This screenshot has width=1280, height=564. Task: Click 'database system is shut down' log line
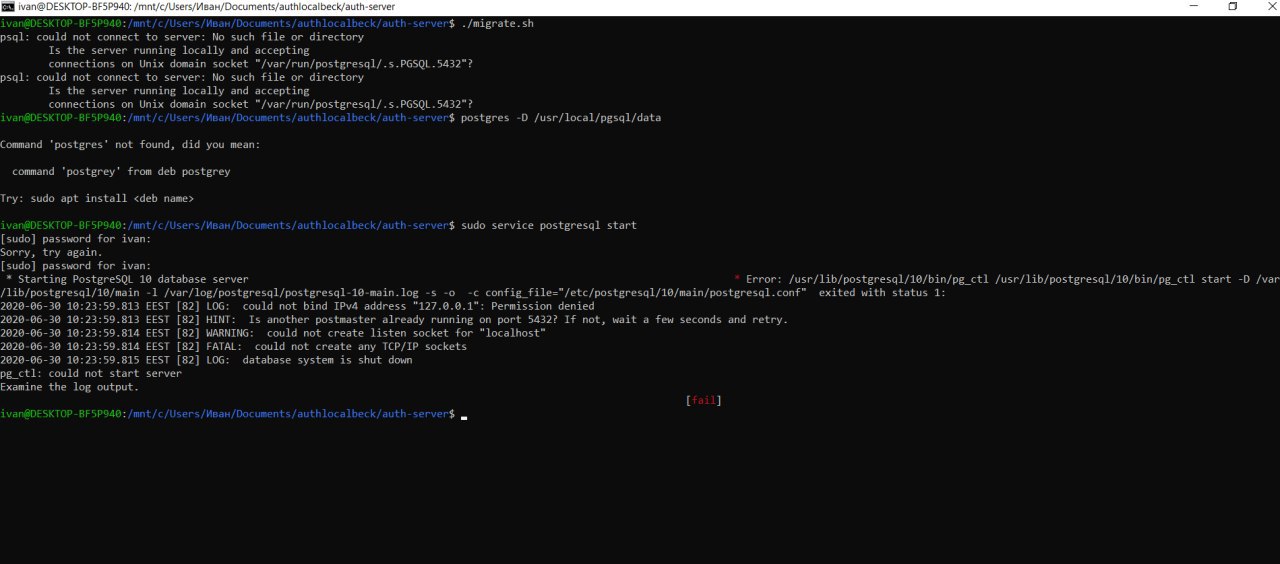[x=206, y=361]
